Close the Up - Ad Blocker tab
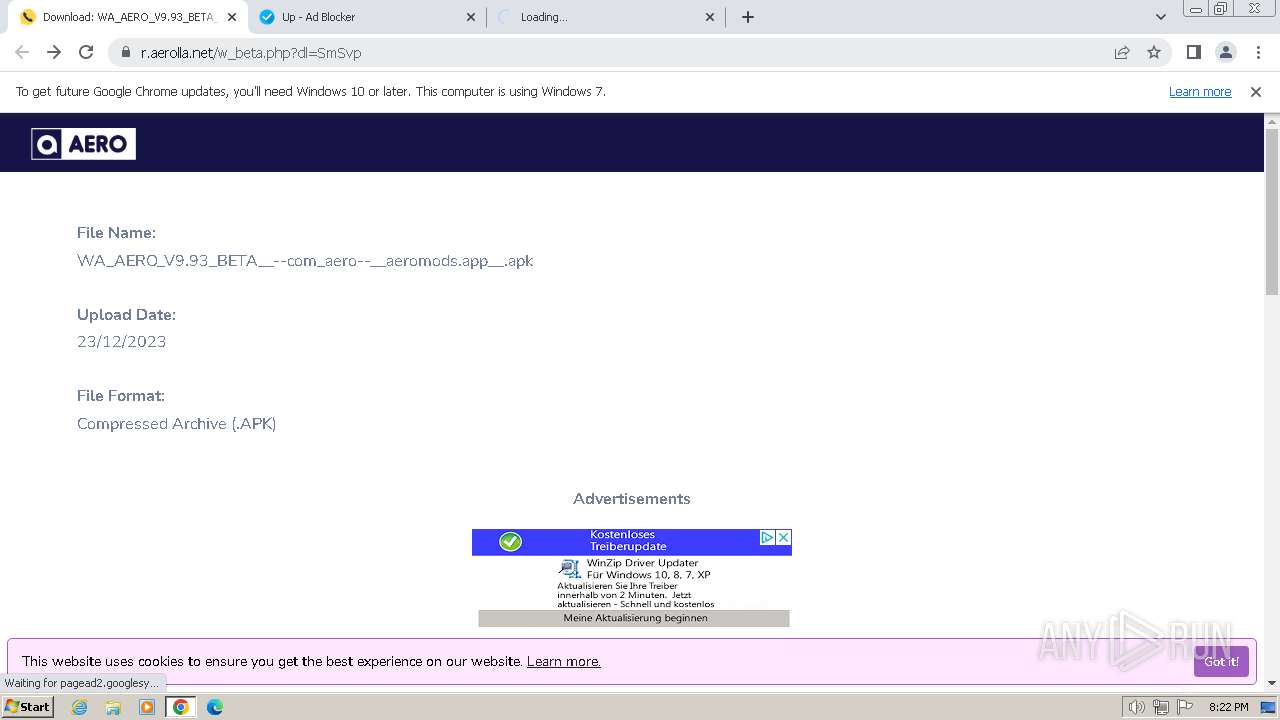 click(472, 17)
